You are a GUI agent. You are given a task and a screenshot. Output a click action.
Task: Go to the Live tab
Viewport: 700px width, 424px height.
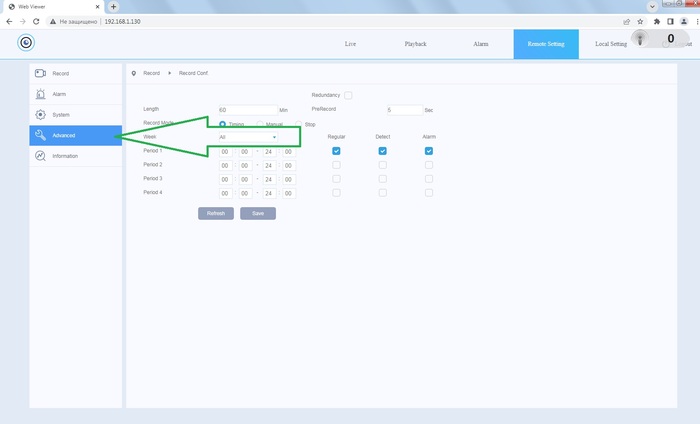click(350, 44)
